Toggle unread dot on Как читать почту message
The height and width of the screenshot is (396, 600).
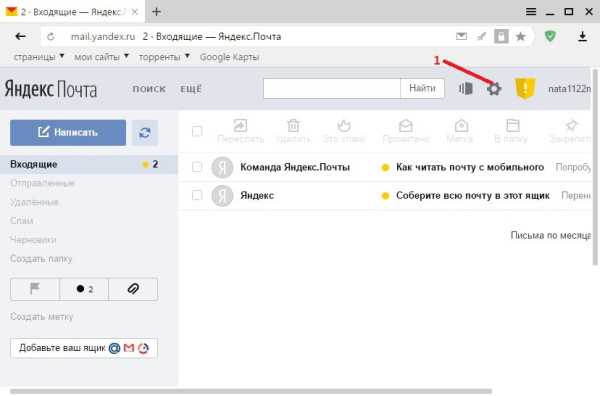[x=385, y=168]
